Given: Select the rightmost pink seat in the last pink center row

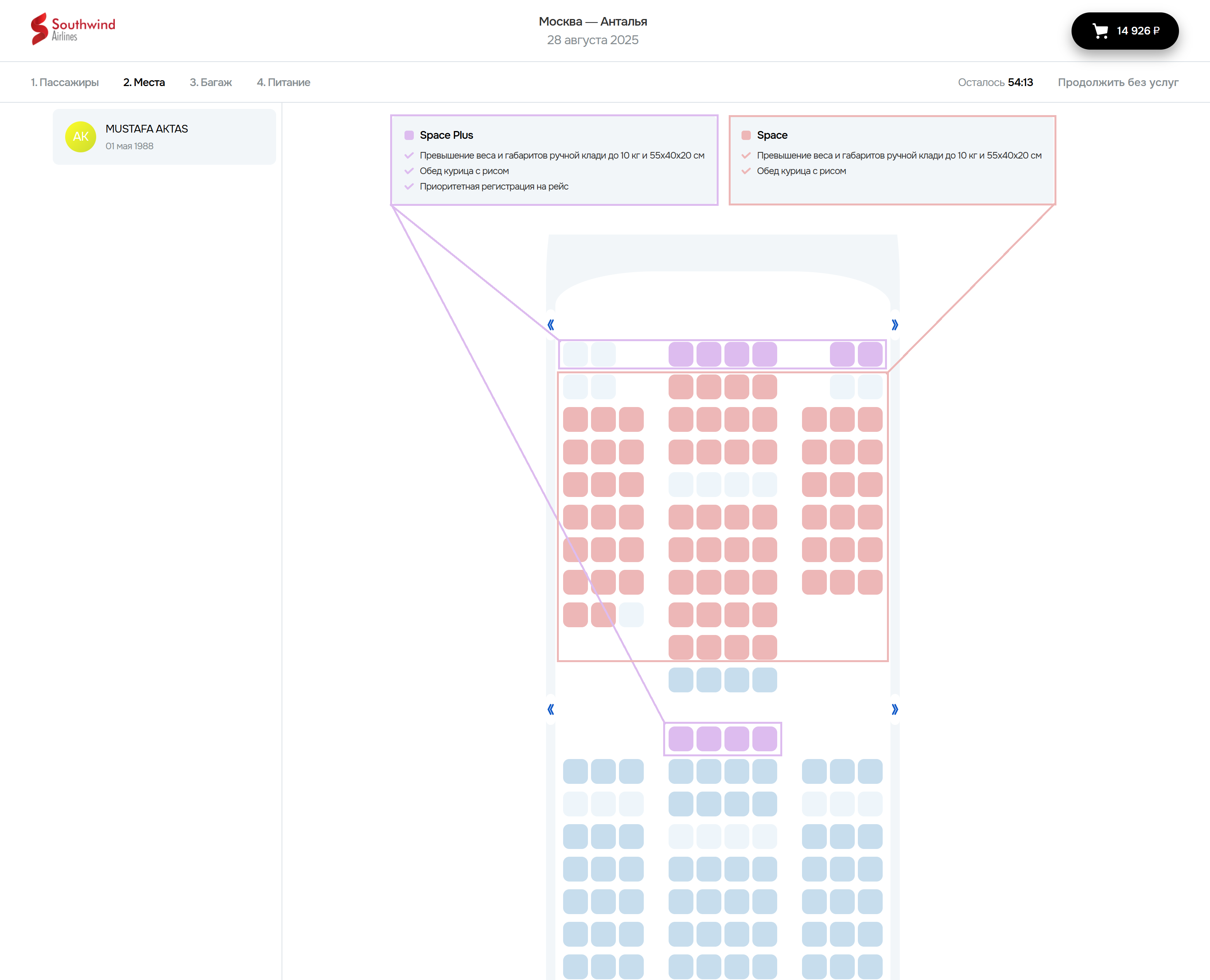Looking at the screenshot, I should (x=764, y=647).
